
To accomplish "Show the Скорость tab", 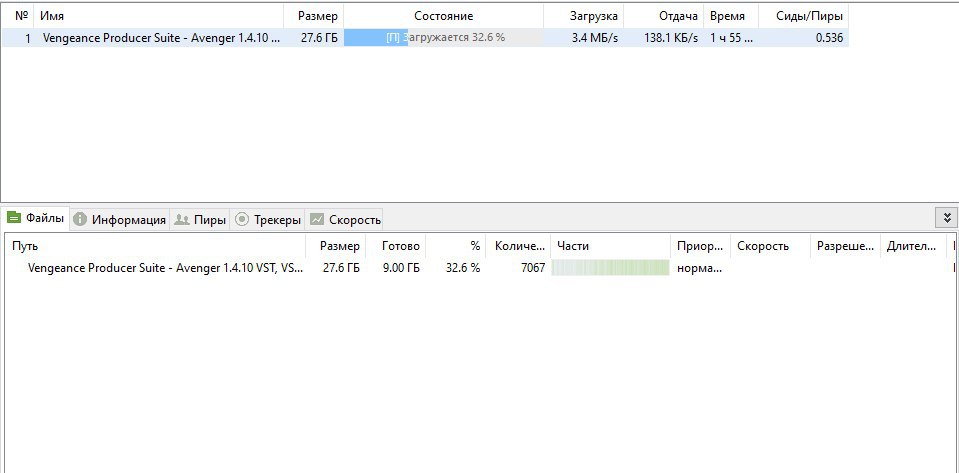I will (345, 220).
